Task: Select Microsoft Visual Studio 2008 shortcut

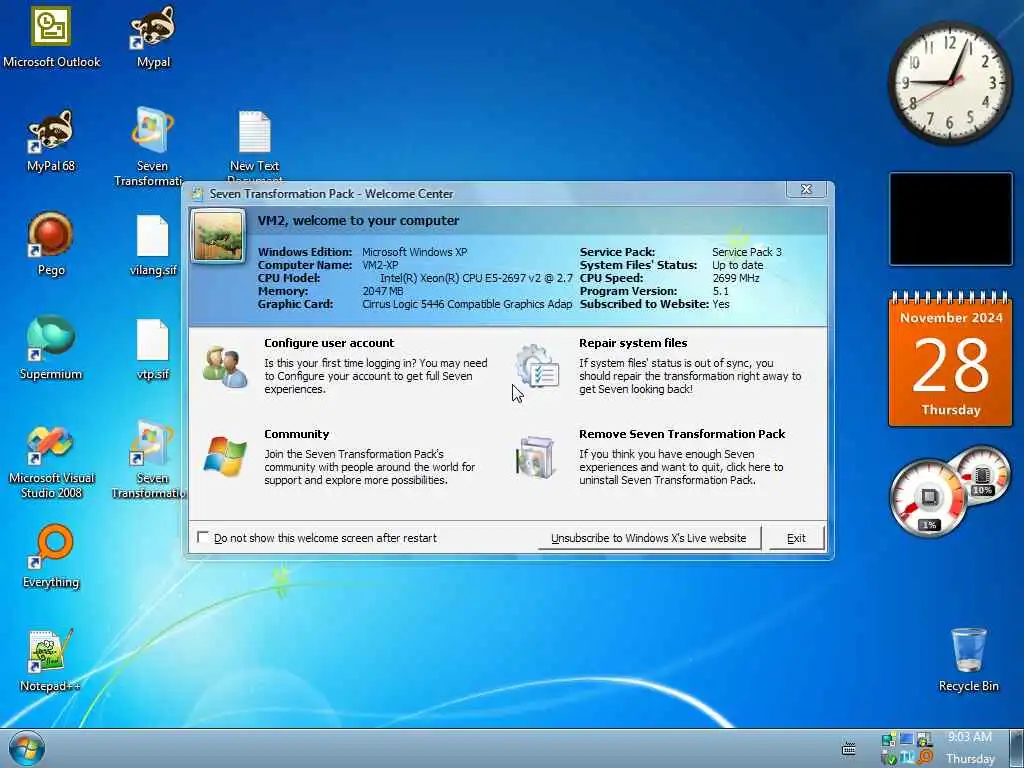Action: pos(51,462)
